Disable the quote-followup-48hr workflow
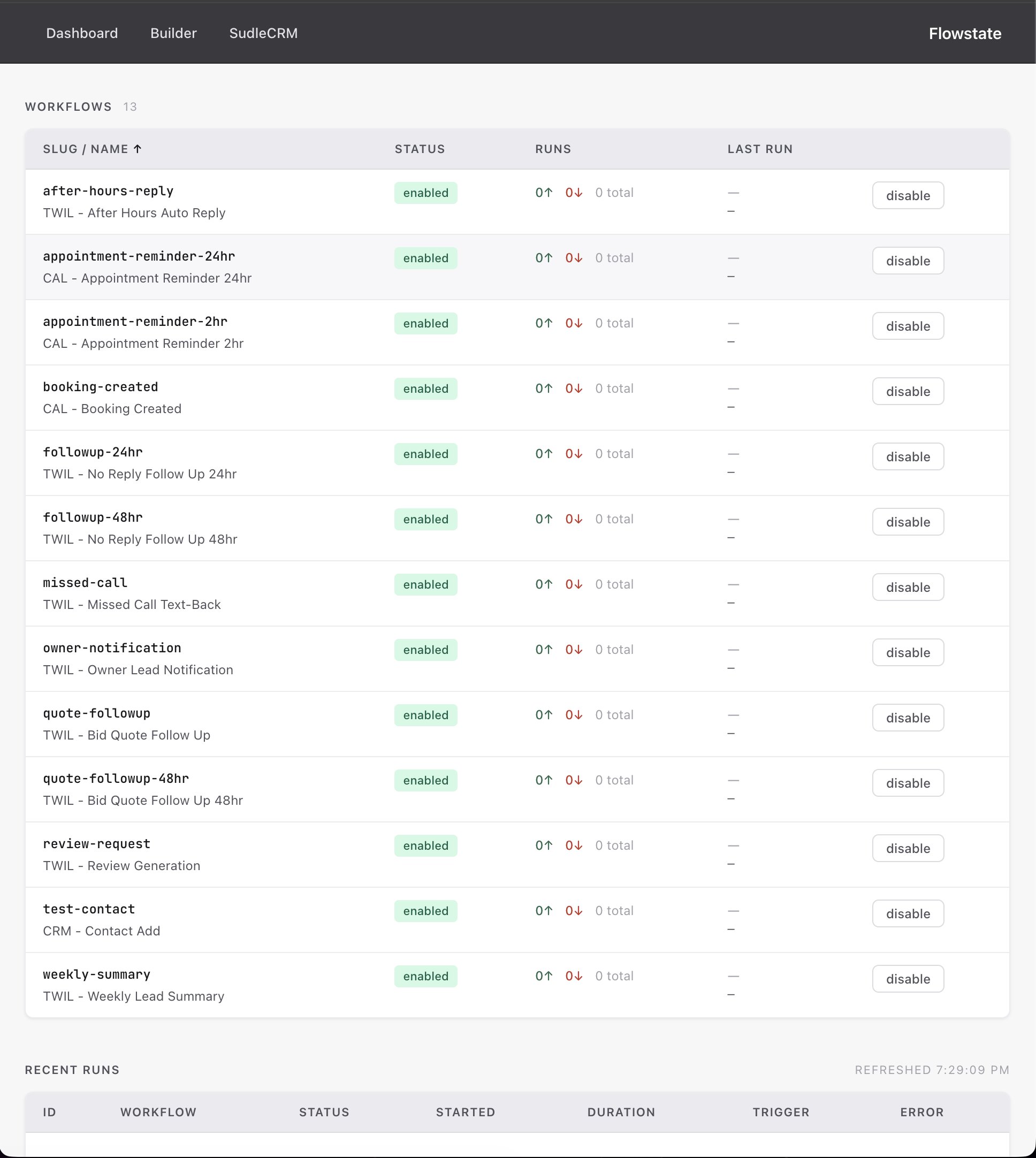 pyautogui.click(x=908, y=783)
